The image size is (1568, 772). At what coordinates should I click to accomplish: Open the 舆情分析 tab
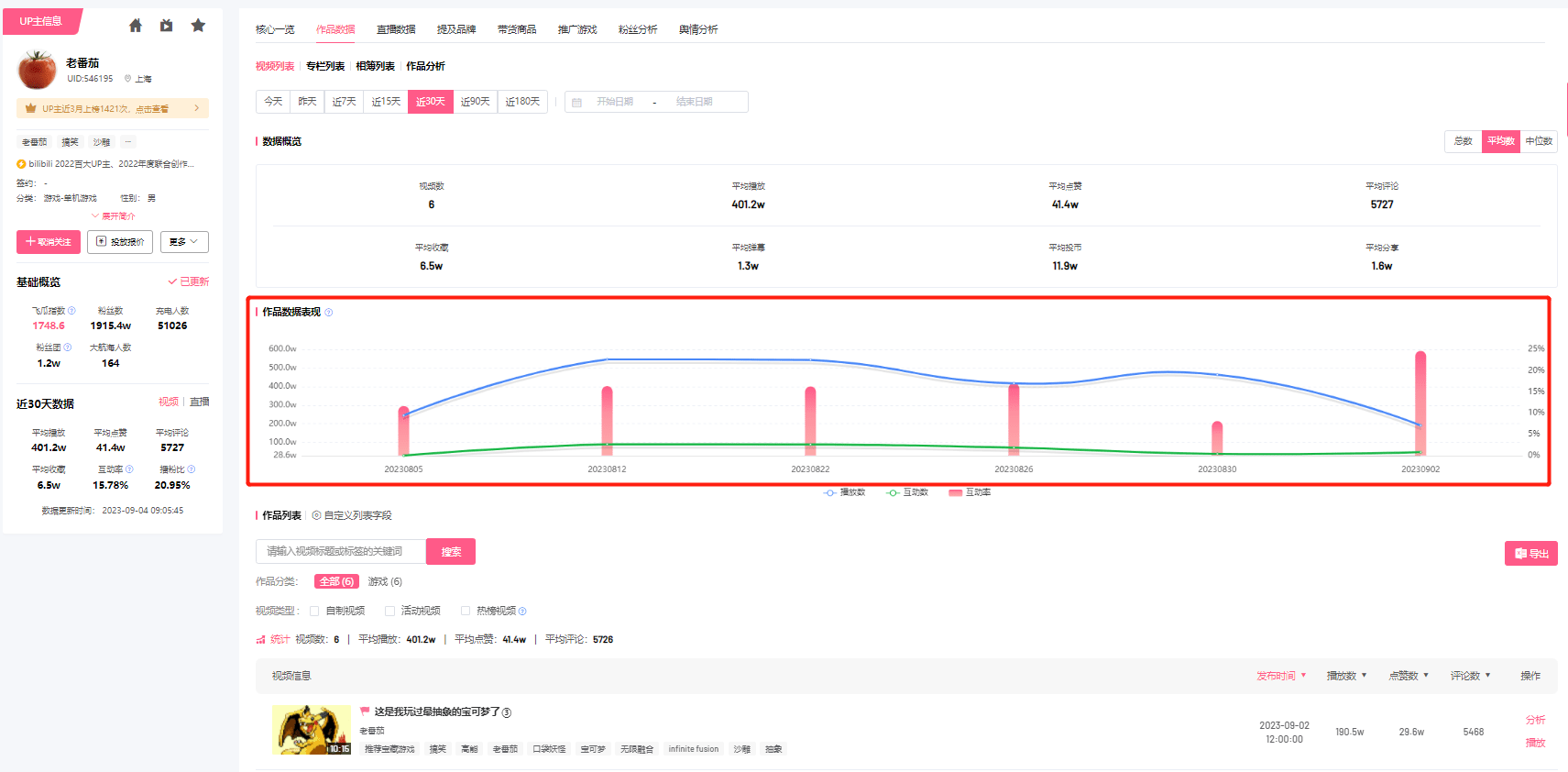click(698, 29)
